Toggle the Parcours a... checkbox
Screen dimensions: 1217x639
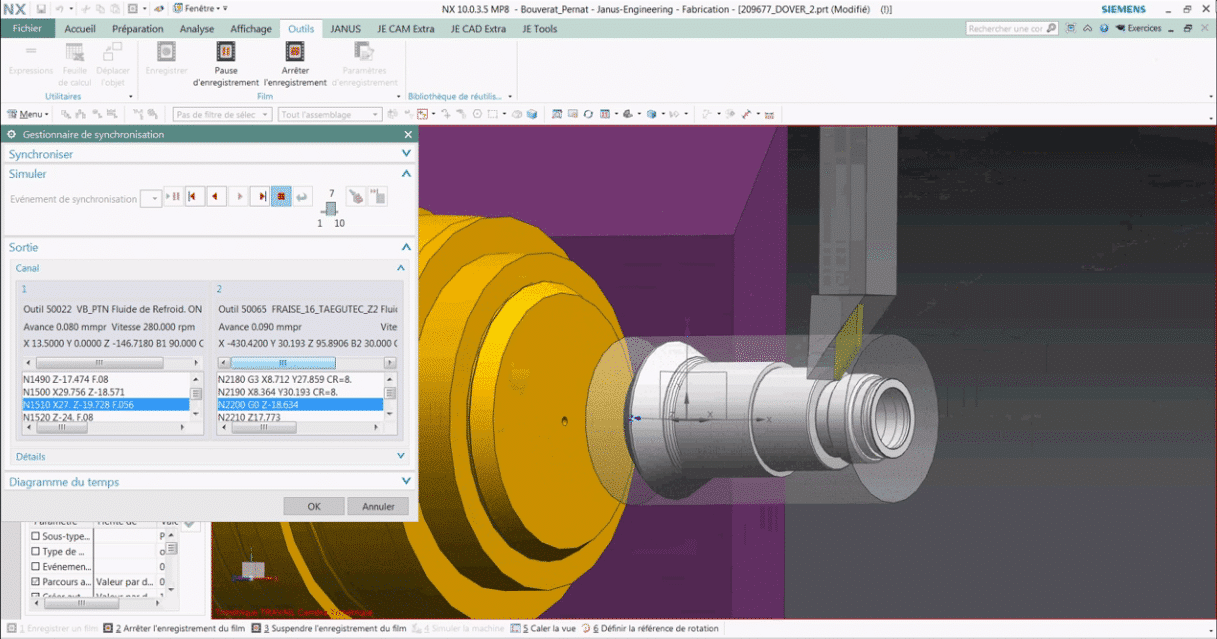(36, 581)
